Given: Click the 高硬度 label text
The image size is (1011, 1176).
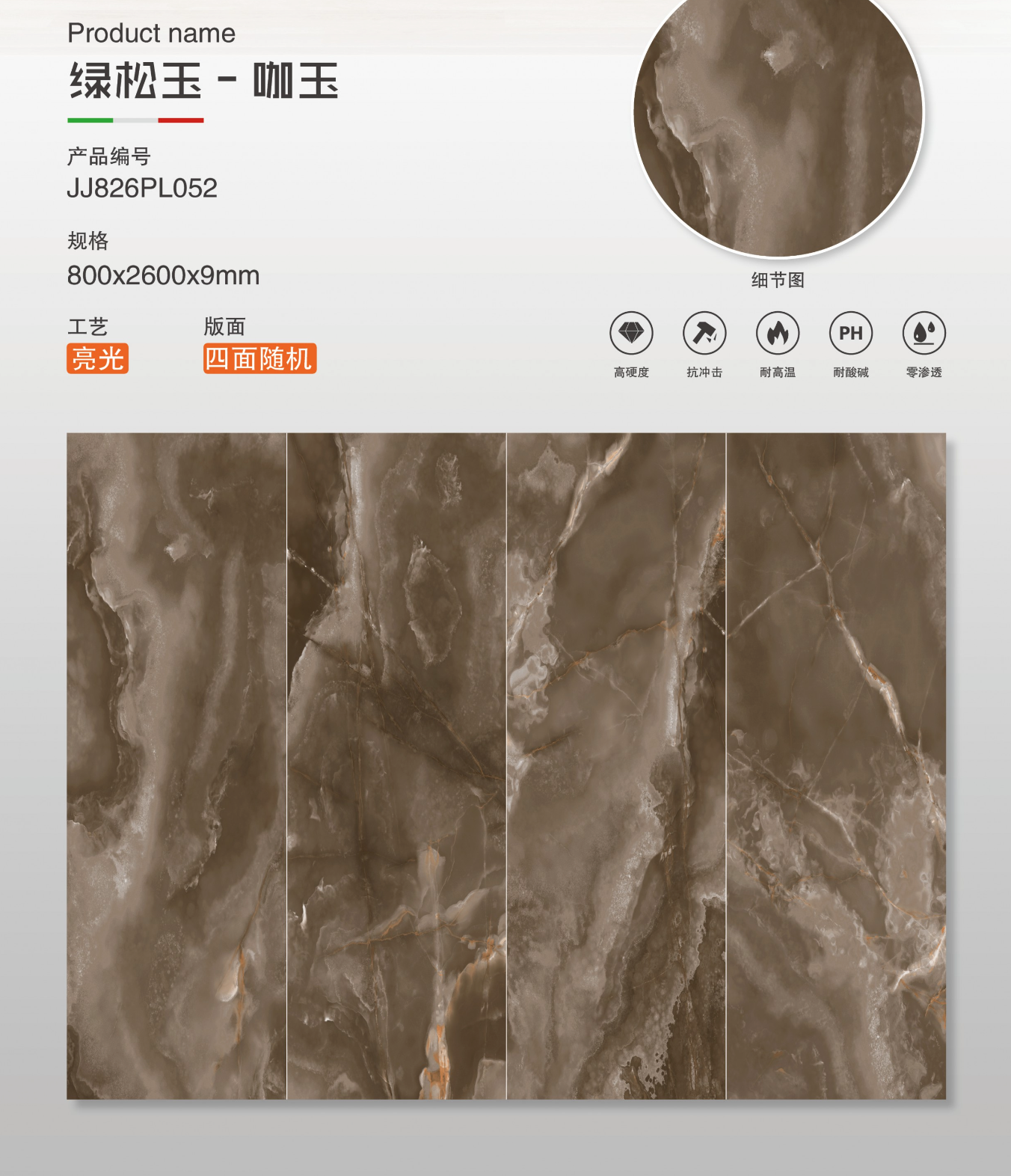Looking at the screenshot, I should point(631,373).
